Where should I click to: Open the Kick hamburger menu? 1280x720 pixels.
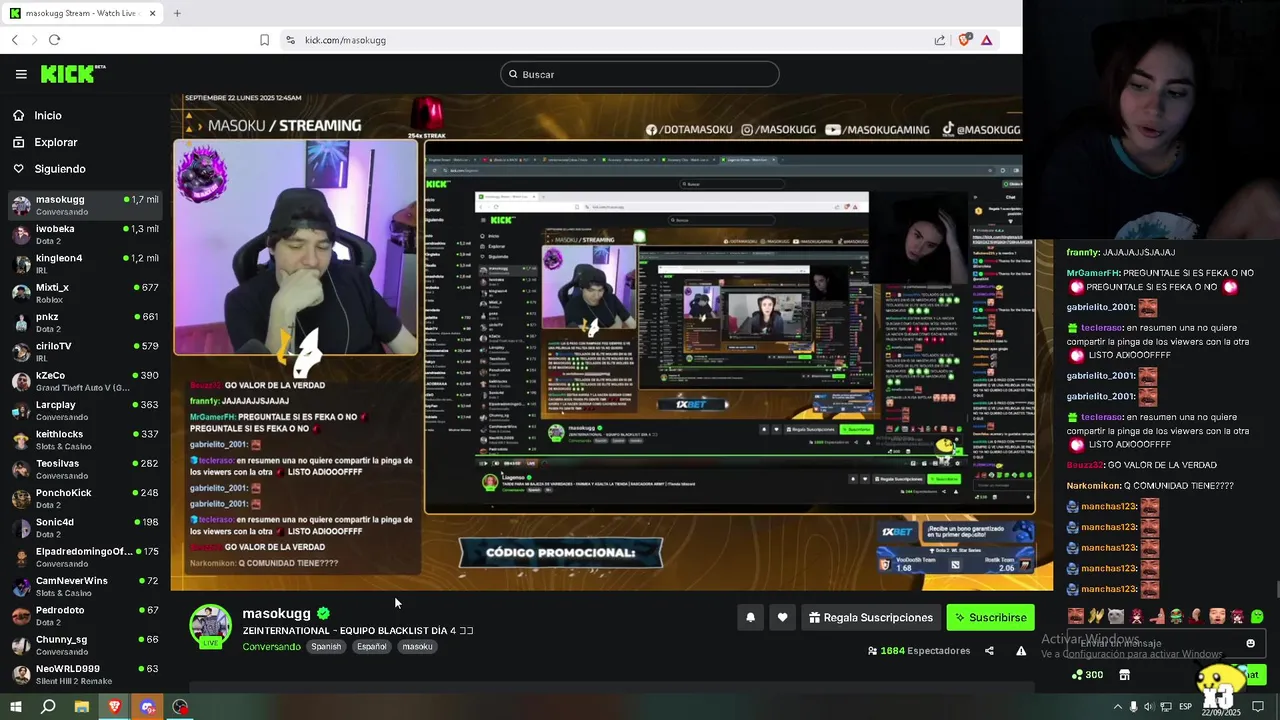pyautogui.click(x=21, y=74)
